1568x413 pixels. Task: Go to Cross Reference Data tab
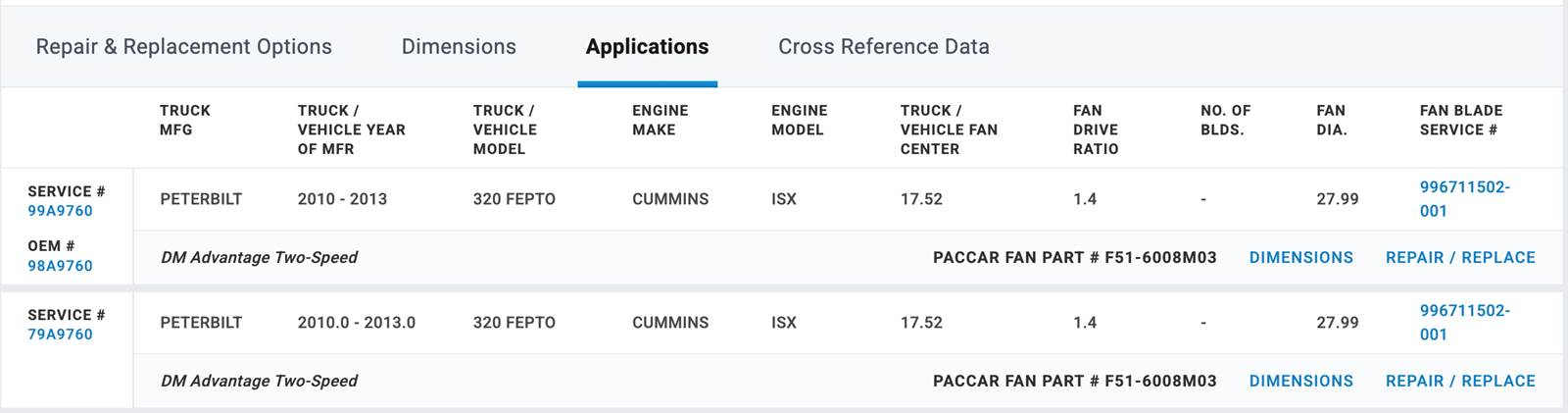[x=883, y=47]
